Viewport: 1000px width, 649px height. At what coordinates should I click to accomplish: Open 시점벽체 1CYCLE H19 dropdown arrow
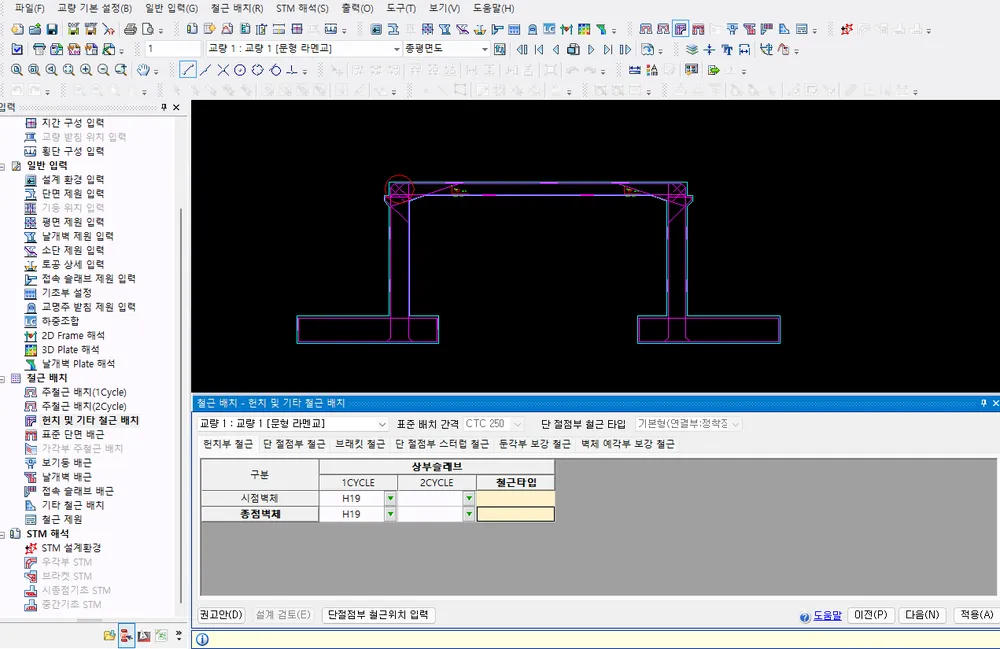pos(390,498)
